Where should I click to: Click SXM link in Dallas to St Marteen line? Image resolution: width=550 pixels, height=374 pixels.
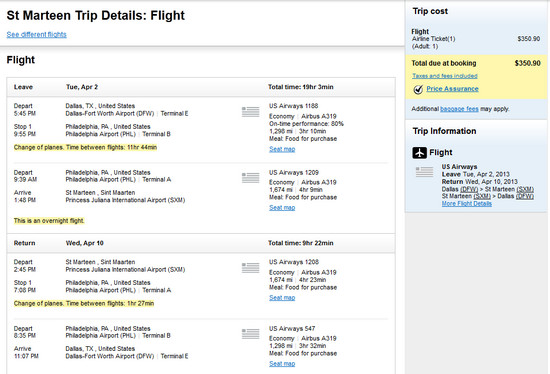coord(525,189)
